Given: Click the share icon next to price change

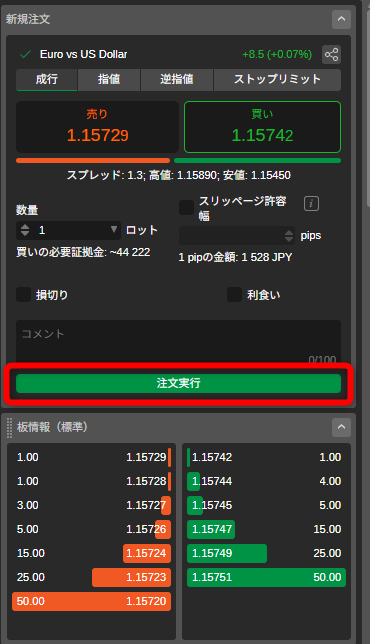Looking at the screenshot, I should coord(331,54).
